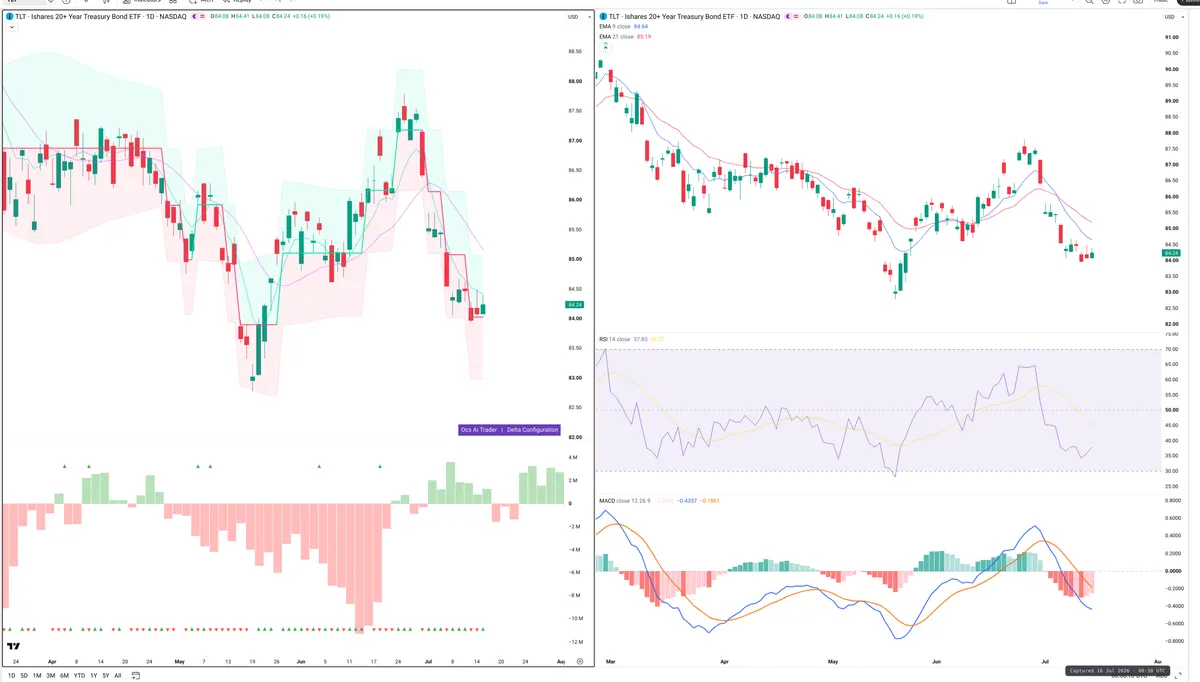Image resolution: width=1200 pixels, height=682 pixels.
Task: Select All time range
Action: pos(118,675)
